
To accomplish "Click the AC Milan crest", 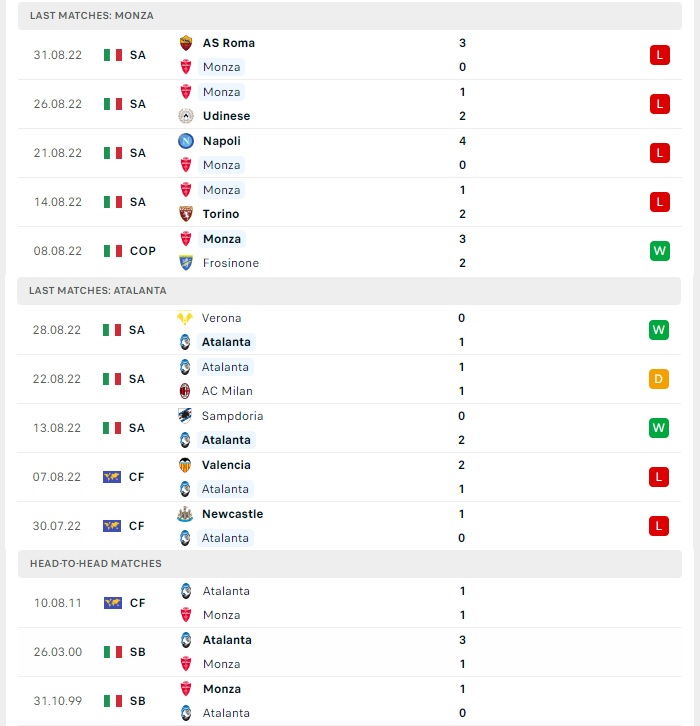I will (185, 391).
